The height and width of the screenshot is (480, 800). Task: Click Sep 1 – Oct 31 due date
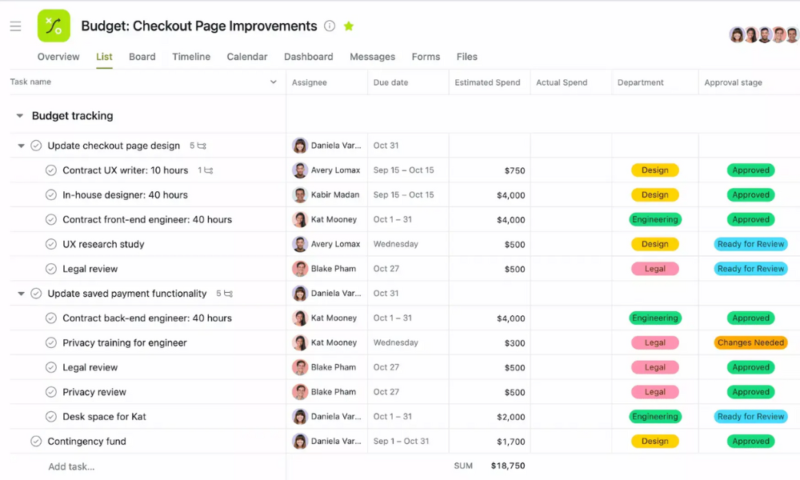(x=401, y=441)
